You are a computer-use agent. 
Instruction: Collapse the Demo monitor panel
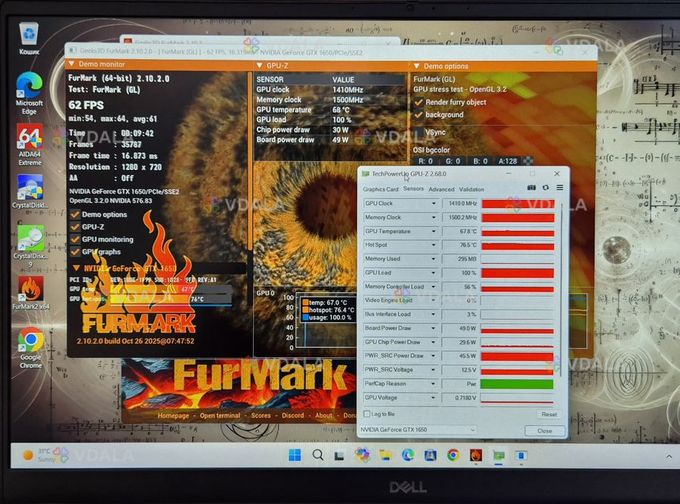pos(72,64)
